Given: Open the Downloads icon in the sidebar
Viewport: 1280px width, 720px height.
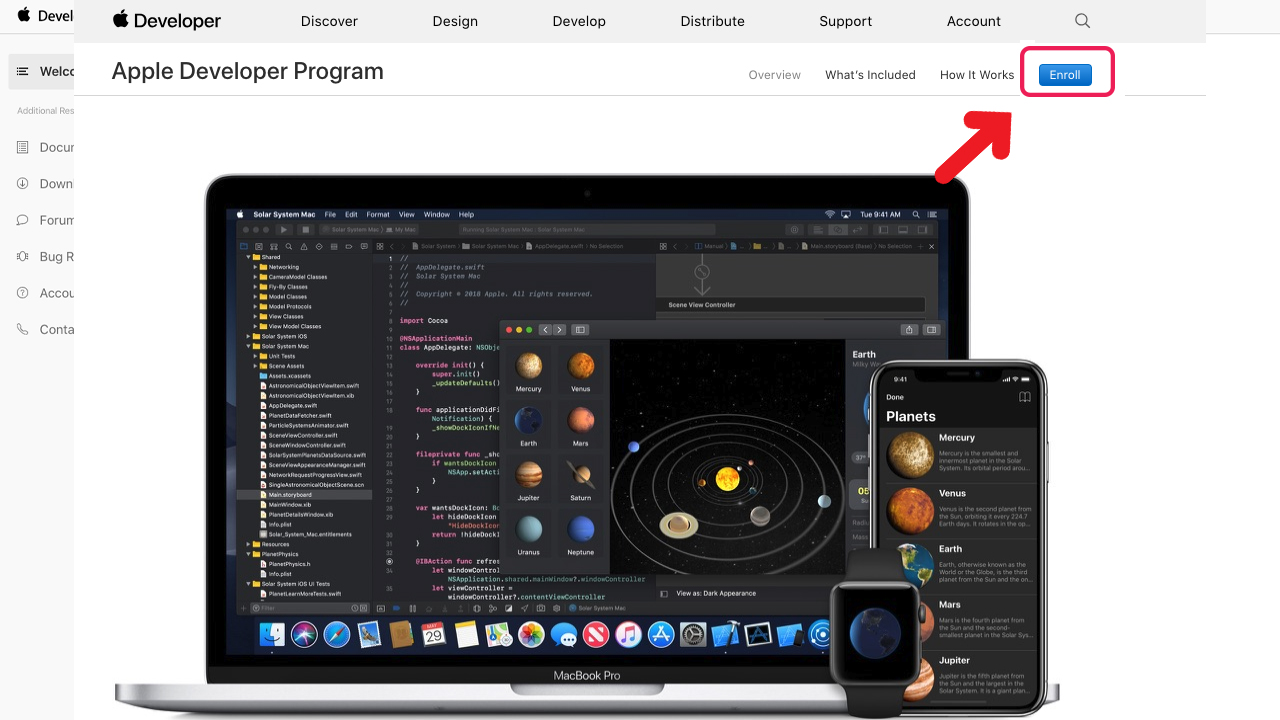Looking at the screenshot, I should pos(22,183).
